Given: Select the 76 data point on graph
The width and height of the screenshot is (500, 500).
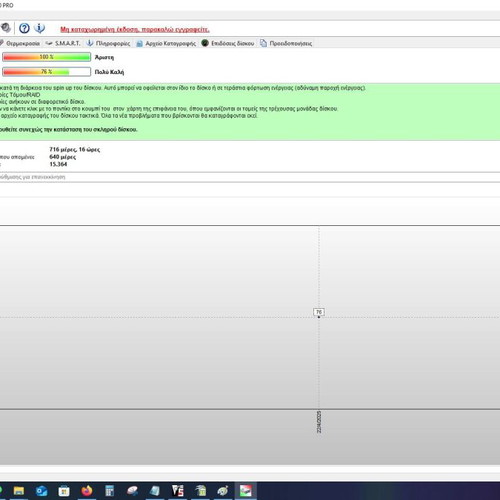Looking at the screenshot, I should point(319,312).
